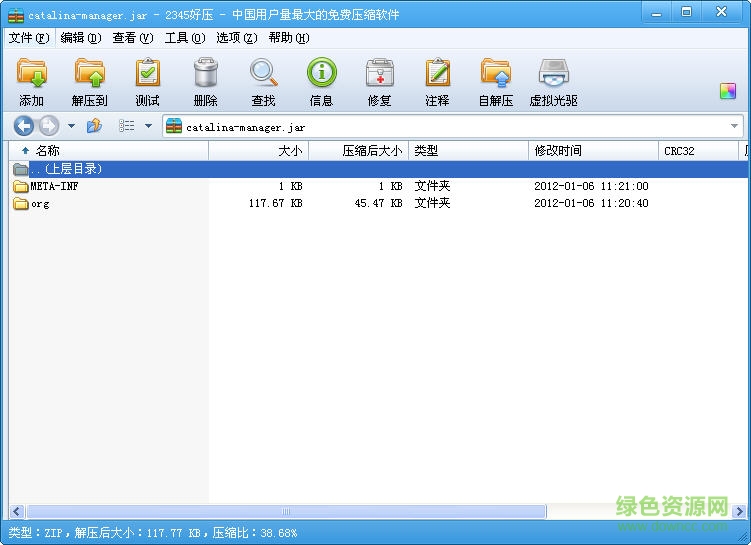The width and height of the screenshot is (751, 545).
Task: Sort by the CRC32 column header
Action: coord(698,151)
